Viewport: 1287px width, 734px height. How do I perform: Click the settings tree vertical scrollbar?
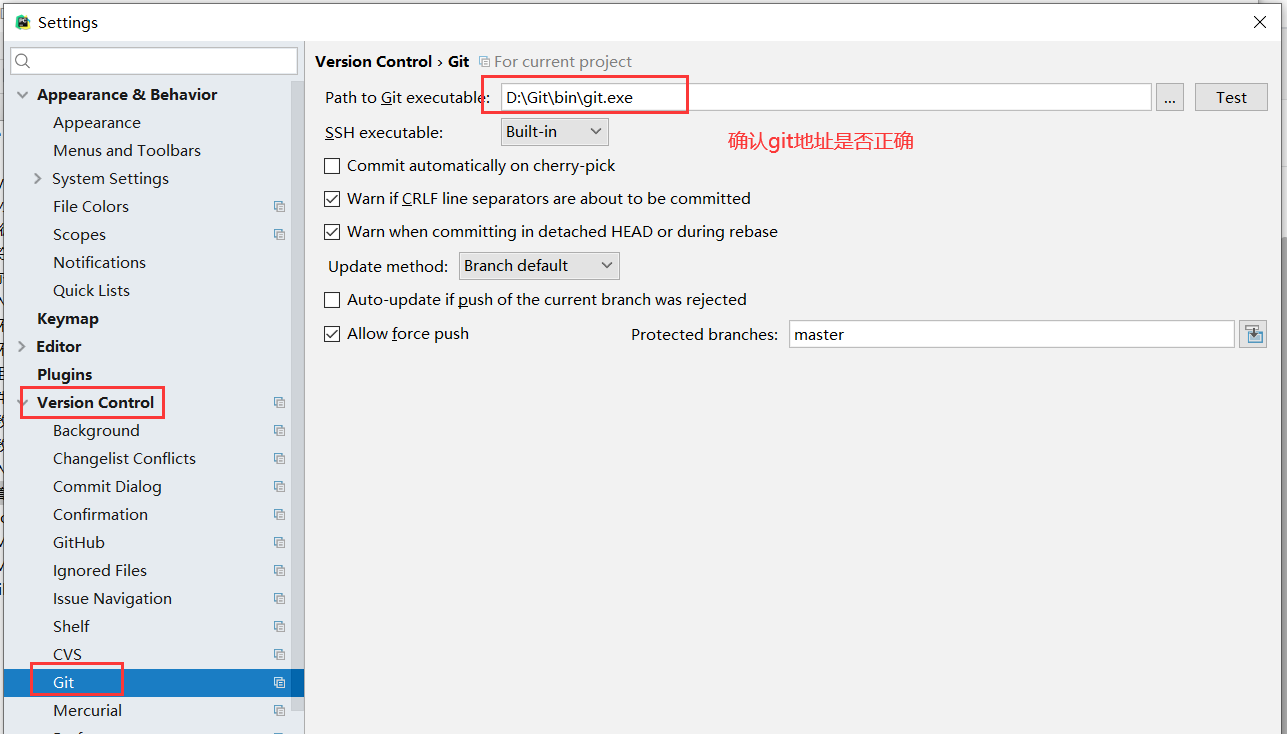pos(297,395)
